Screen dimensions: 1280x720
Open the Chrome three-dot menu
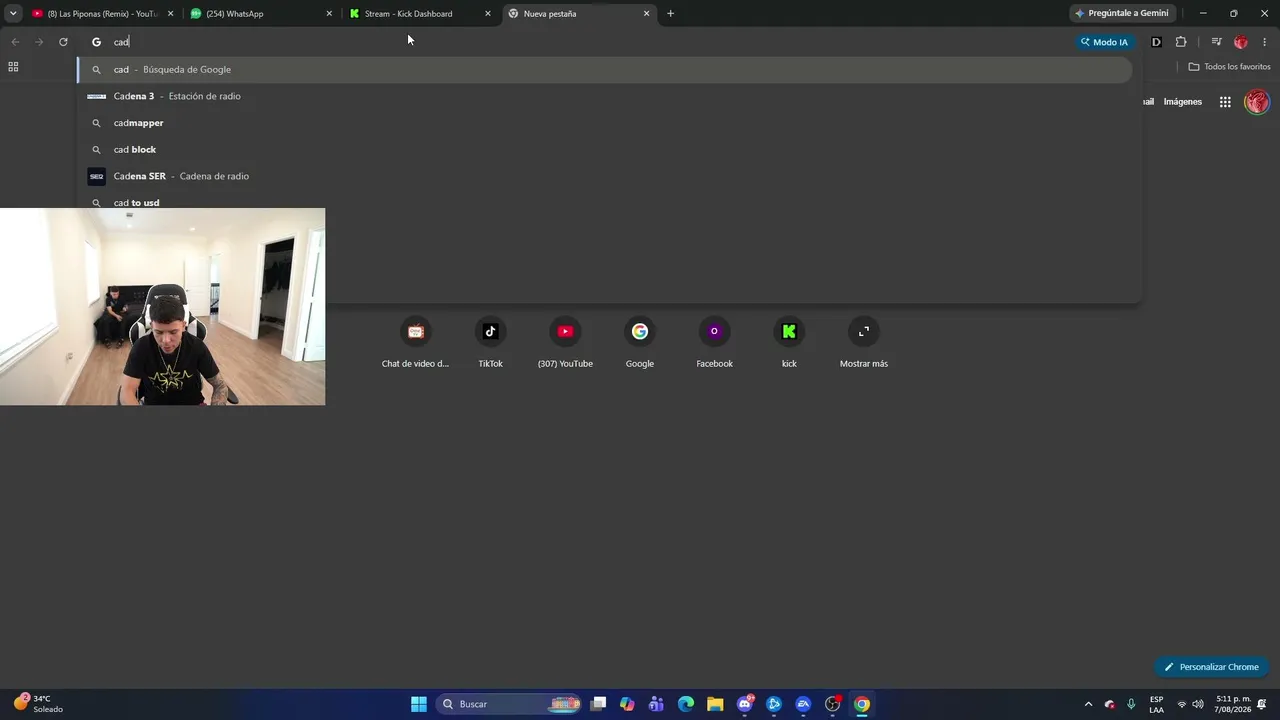pos(1265,42)
